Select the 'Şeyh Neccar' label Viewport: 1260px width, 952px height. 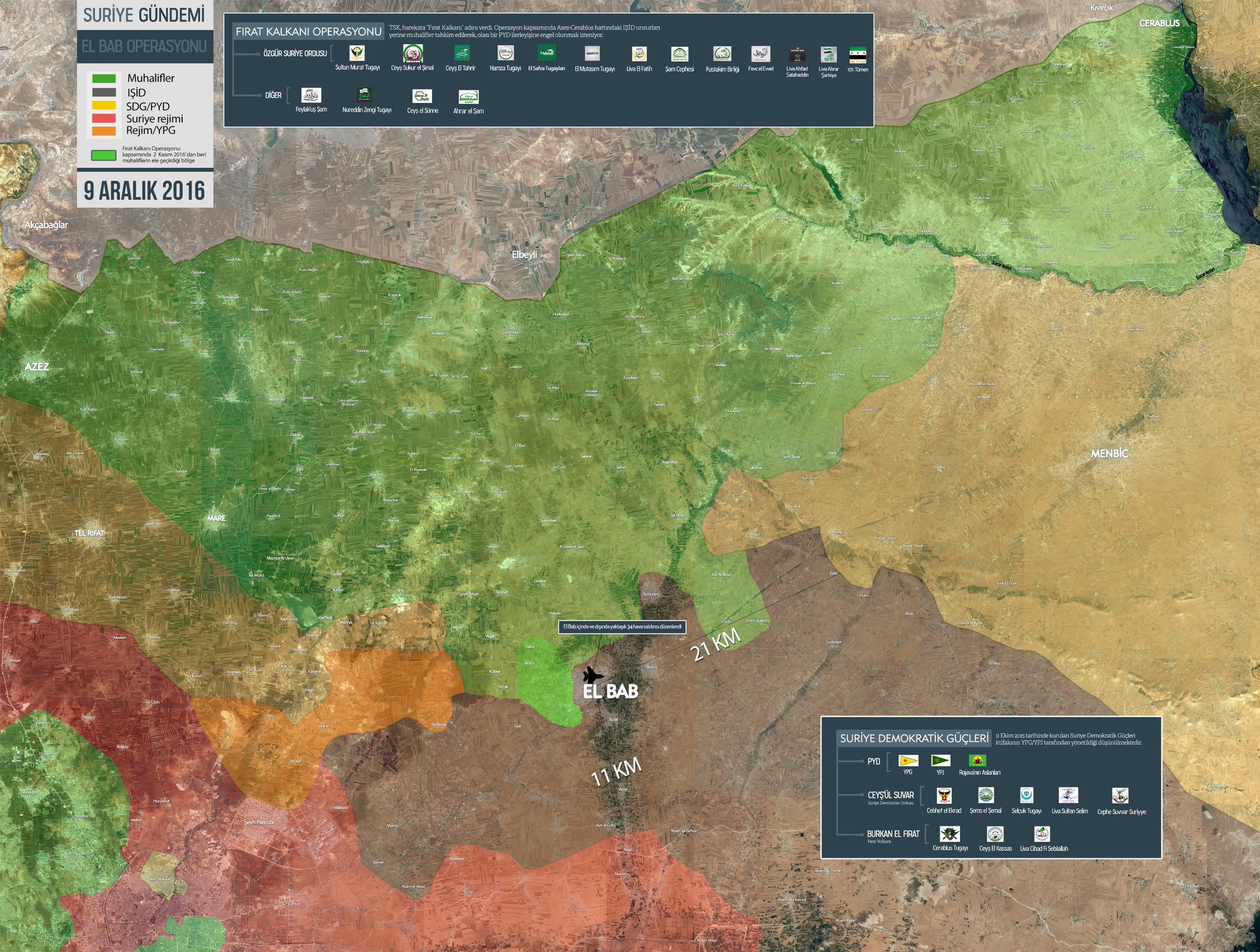pyautogui.click(x=258, y=822)
